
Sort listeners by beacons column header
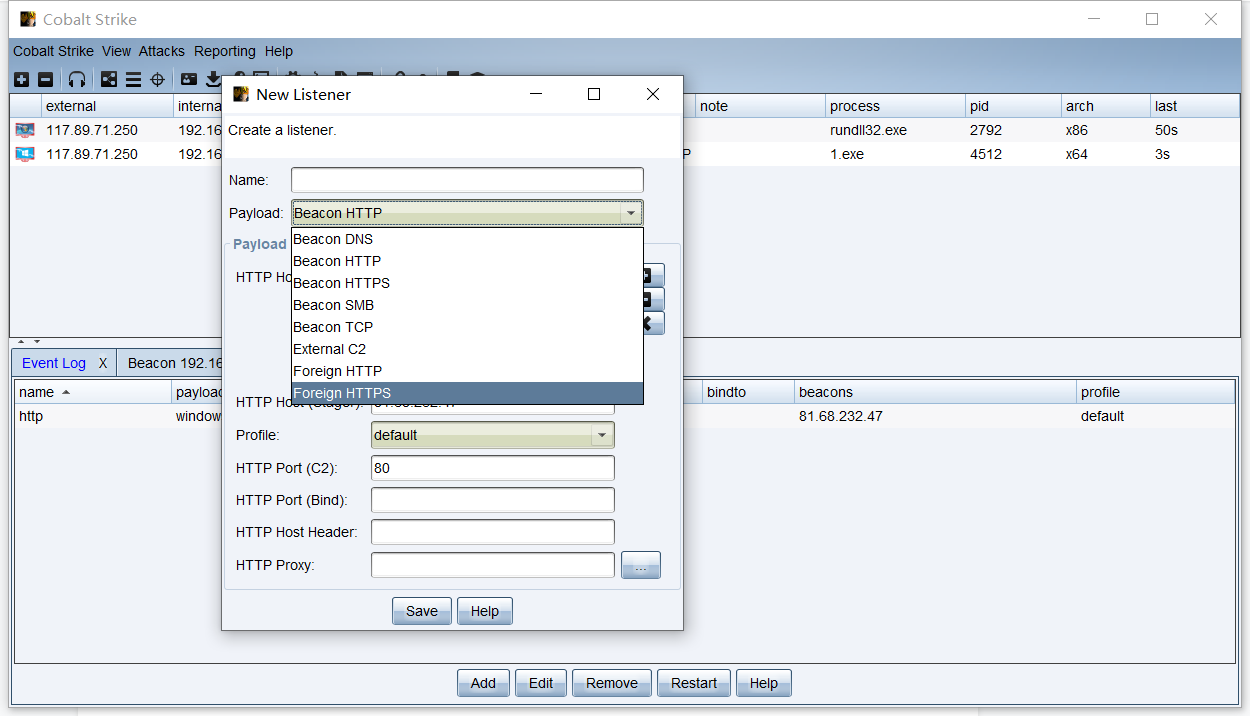tap(935, 392)
